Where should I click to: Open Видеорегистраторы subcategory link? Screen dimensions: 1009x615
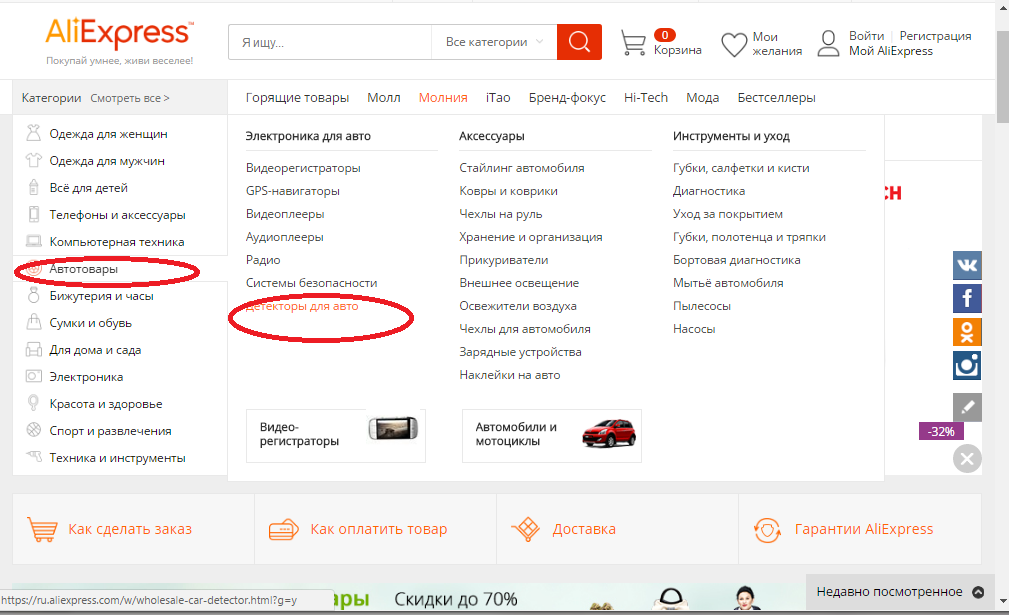tap(303, 168)
